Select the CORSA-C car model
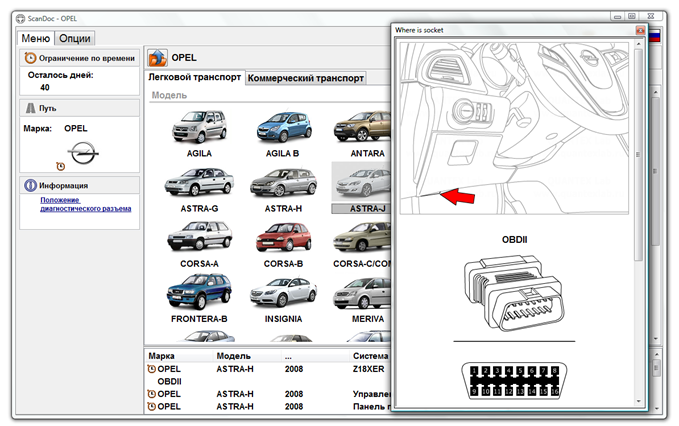The width and height of the screenshot is (679, 426). [x=362, y=245]
